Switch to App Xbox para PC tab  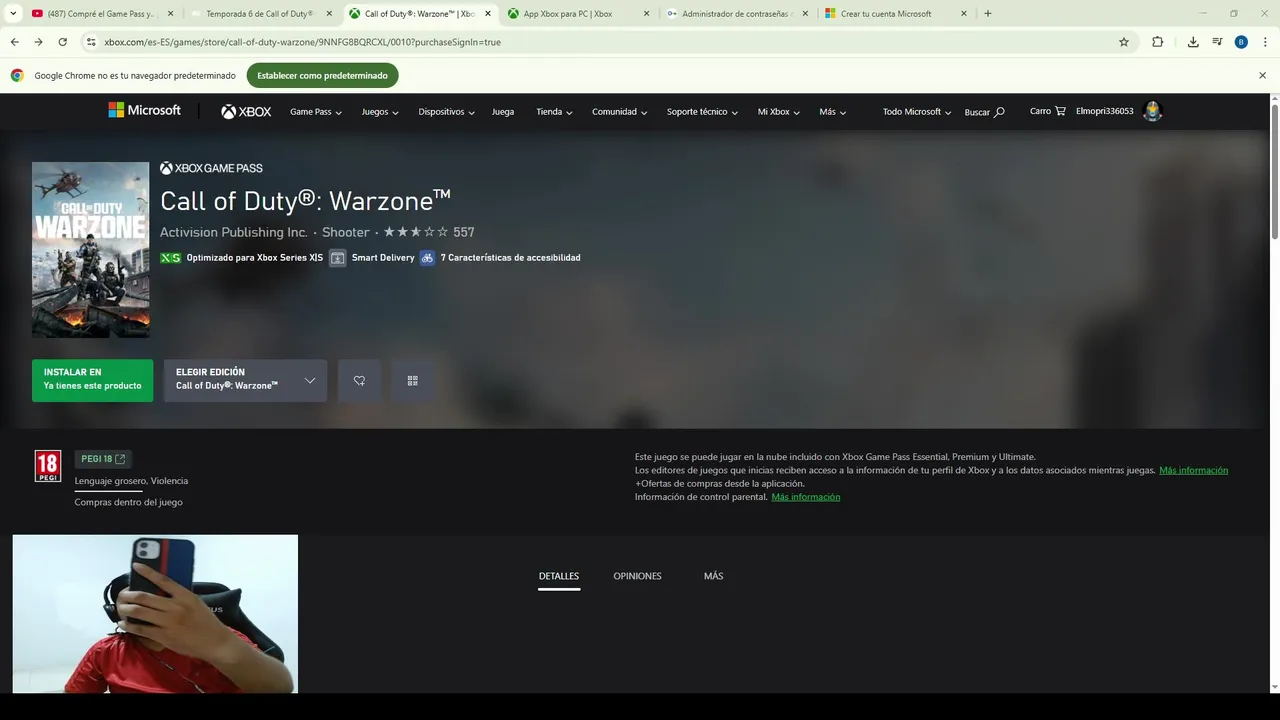(x=578, y=14)
